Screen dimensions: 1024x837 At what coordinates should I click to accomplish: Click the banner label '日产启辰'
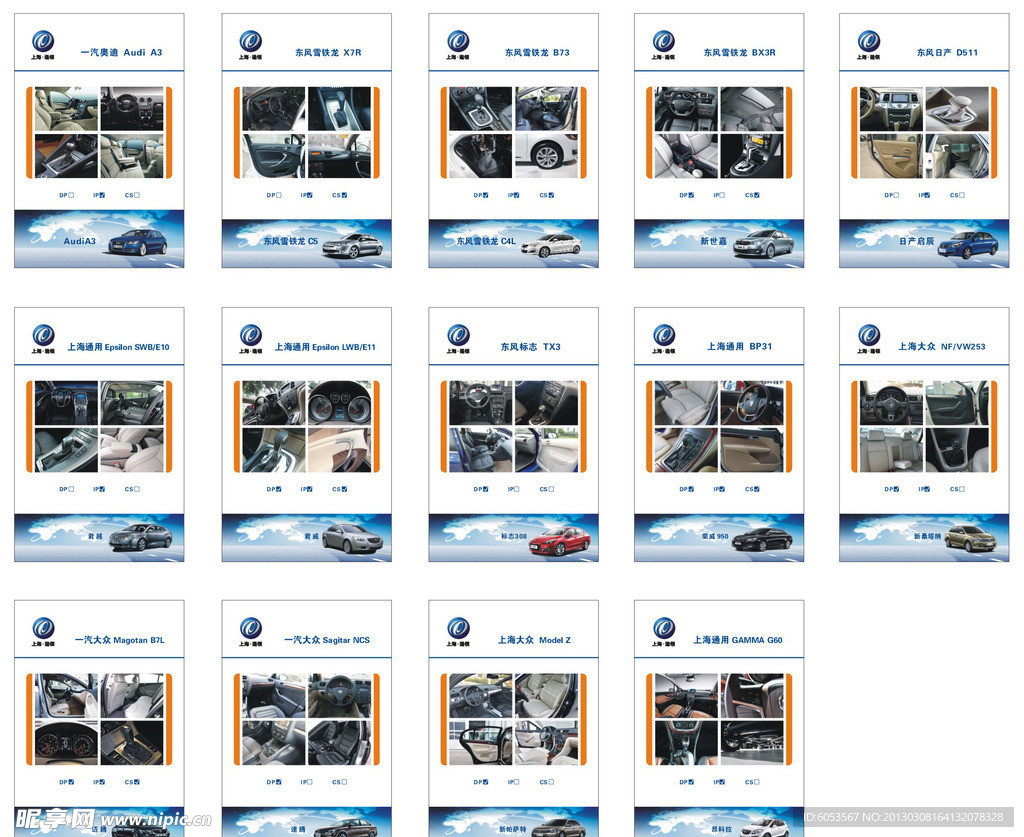[x=916, y=241]
